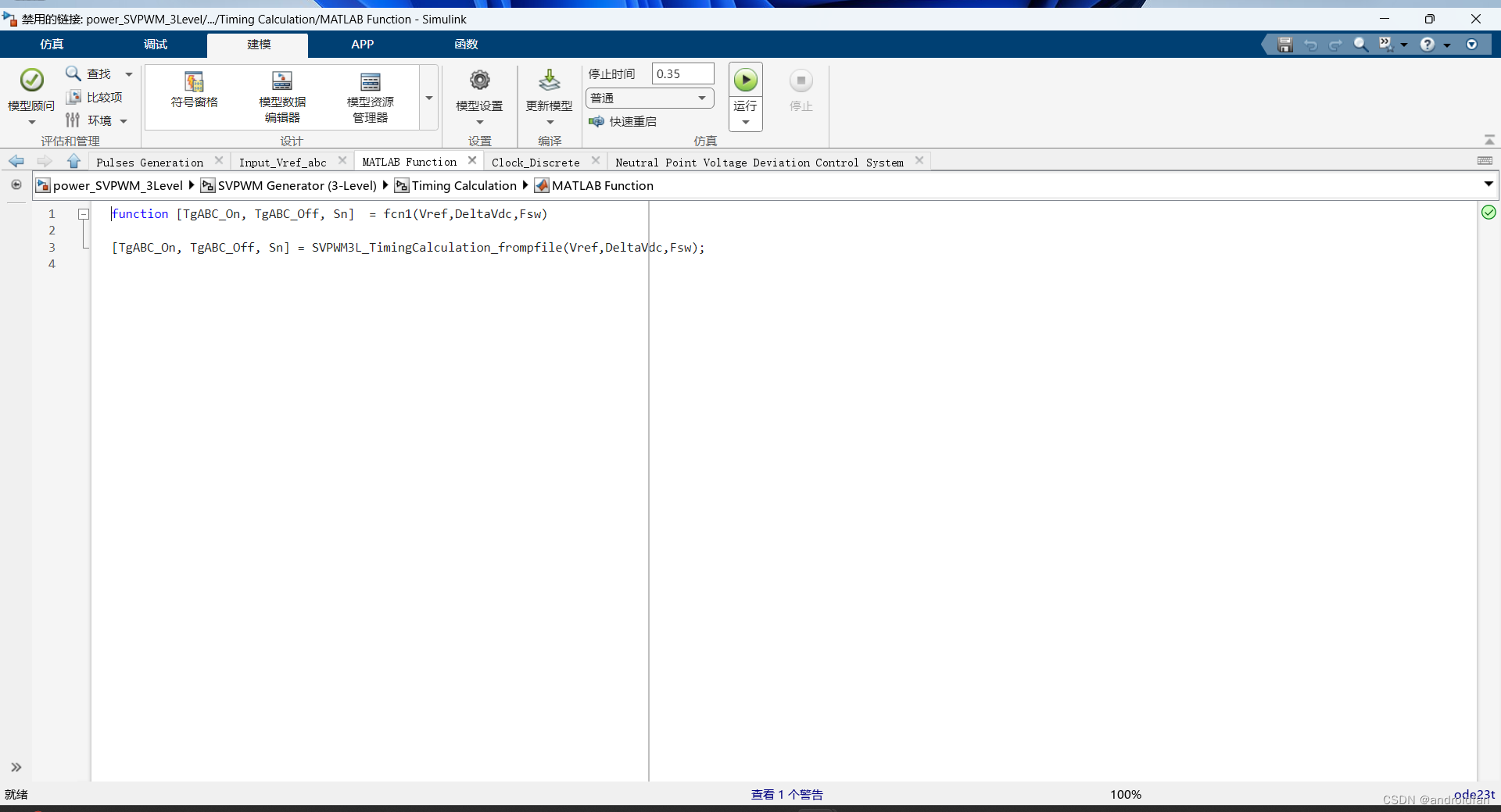1501x812 pixels.
Task: Expand the 模型设置 dropdown arrow
Action: click(479, 123)
